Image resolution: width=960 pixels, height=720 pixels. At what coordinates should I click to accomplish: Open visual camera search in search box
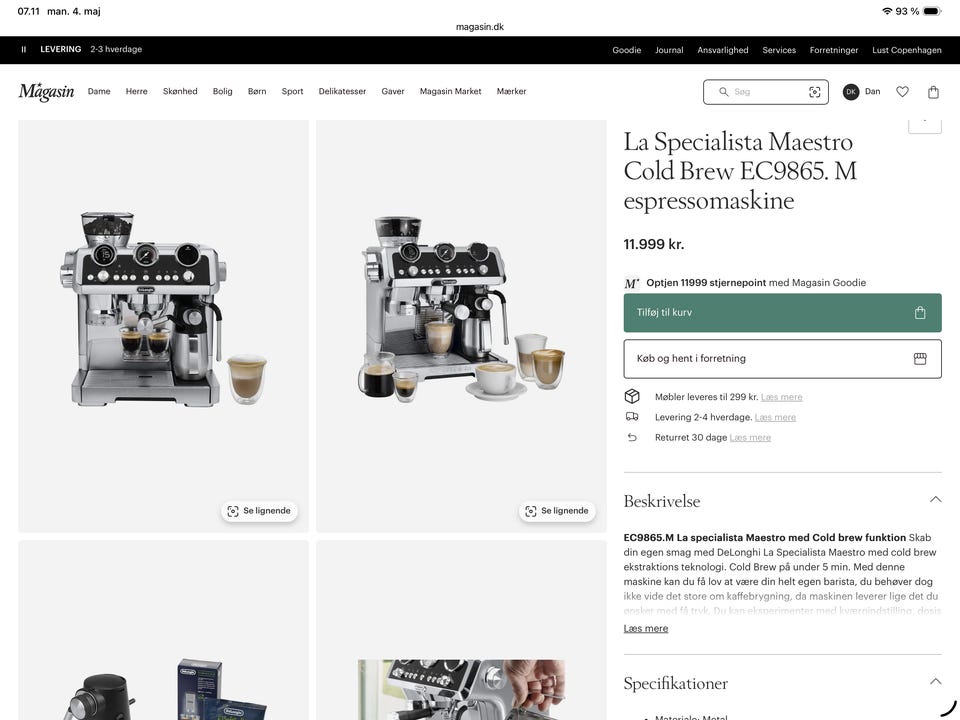tap(814, 92)
